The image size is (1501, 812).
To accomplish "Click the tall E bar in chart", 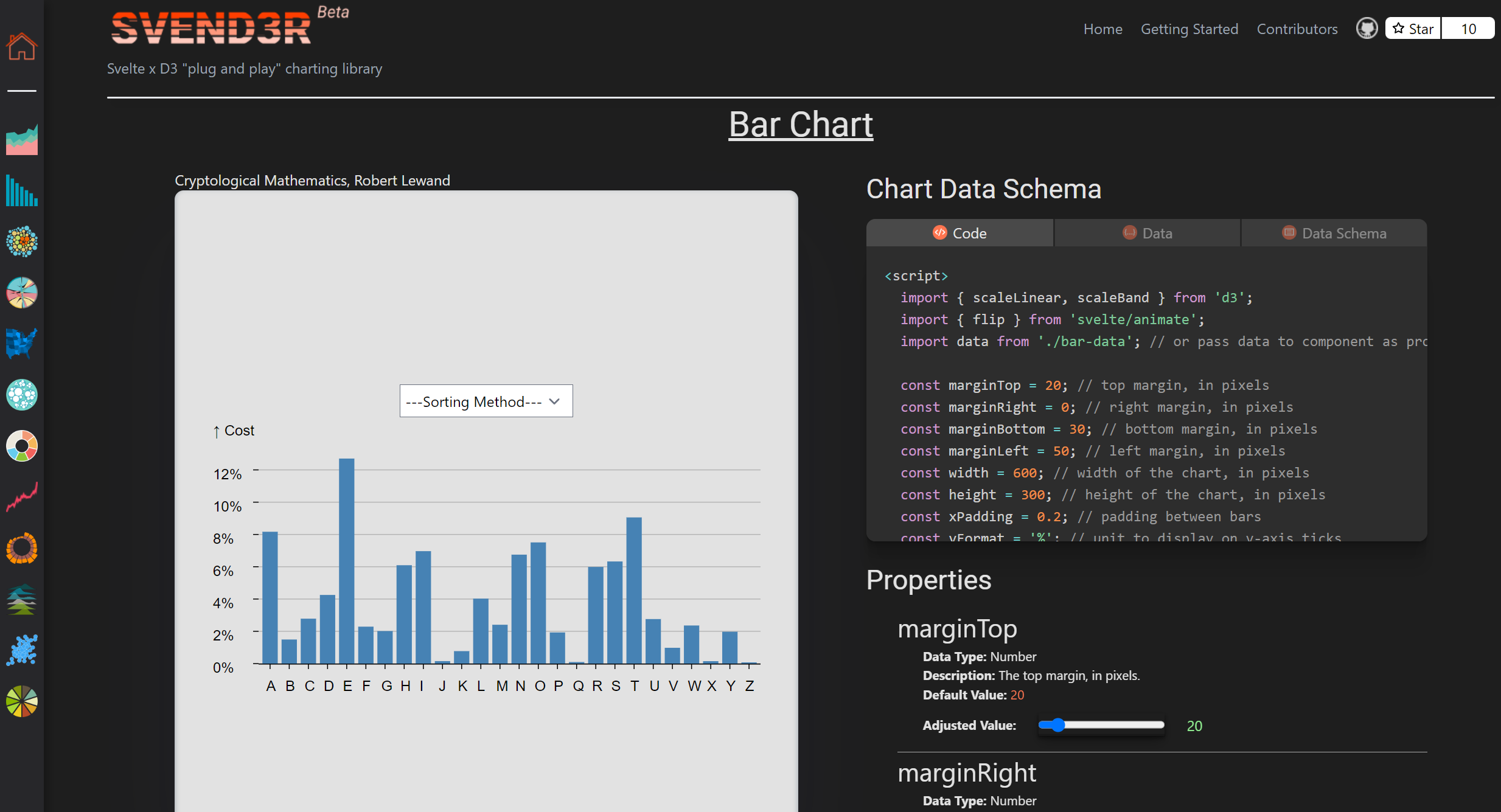I will coord(347,561).
